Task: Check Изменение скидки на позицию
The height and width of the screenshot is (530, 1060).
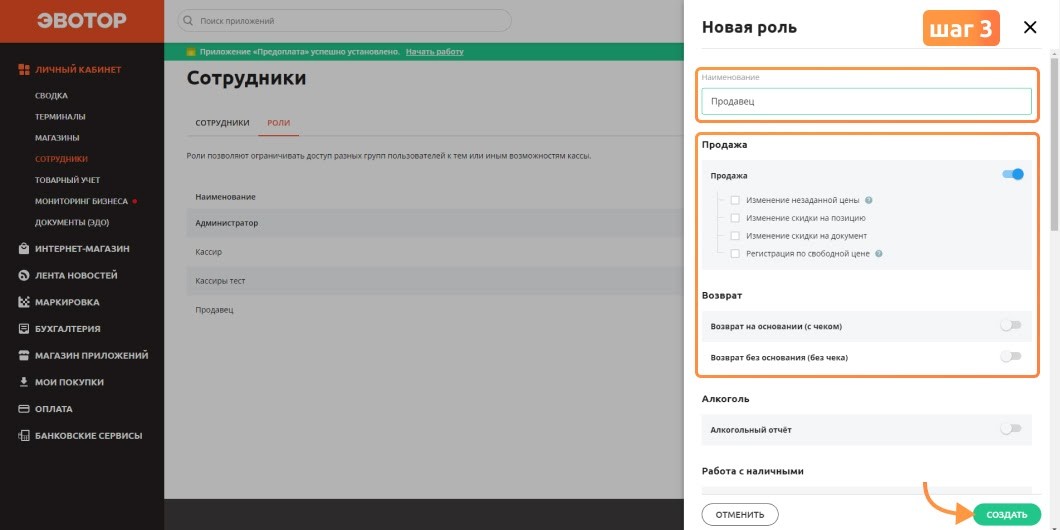Action: pyautogui.click(x=735, y=218)
